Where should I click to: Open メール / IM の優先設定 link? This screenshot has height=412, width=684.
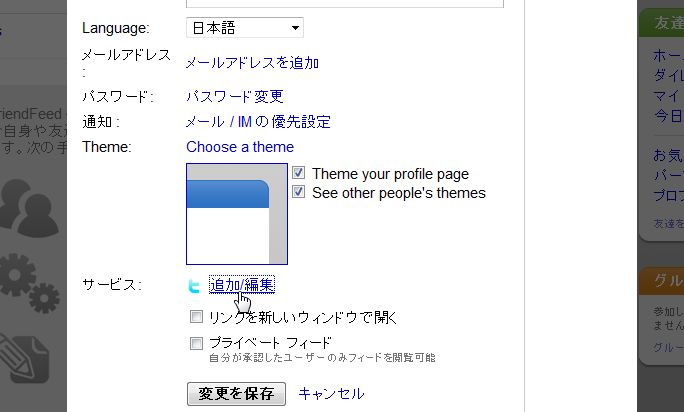[258, 121]
